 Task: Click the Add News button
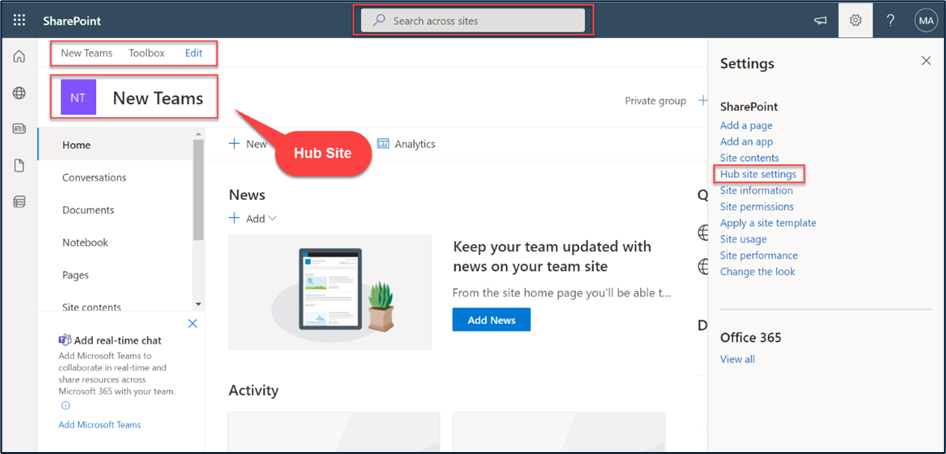pyautogui.click(x=492, y=320)
